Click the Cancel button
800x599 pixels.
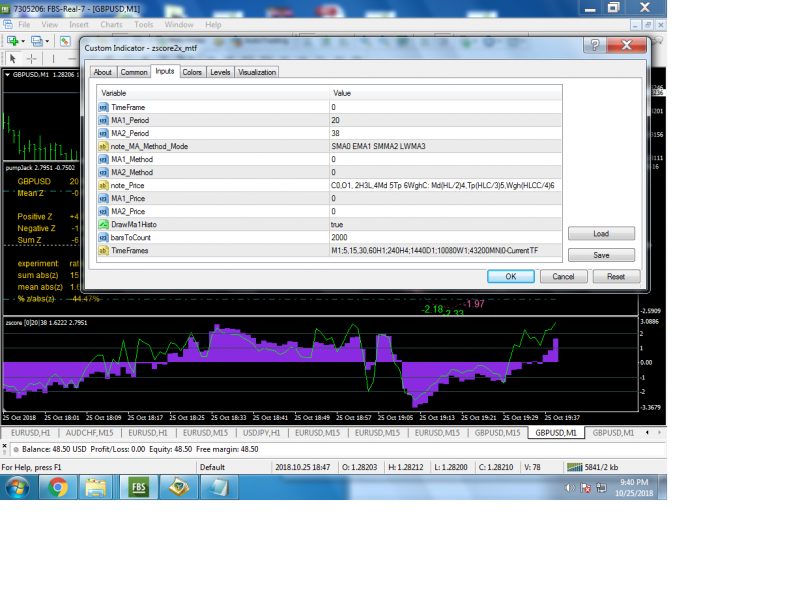pos(563,277)
